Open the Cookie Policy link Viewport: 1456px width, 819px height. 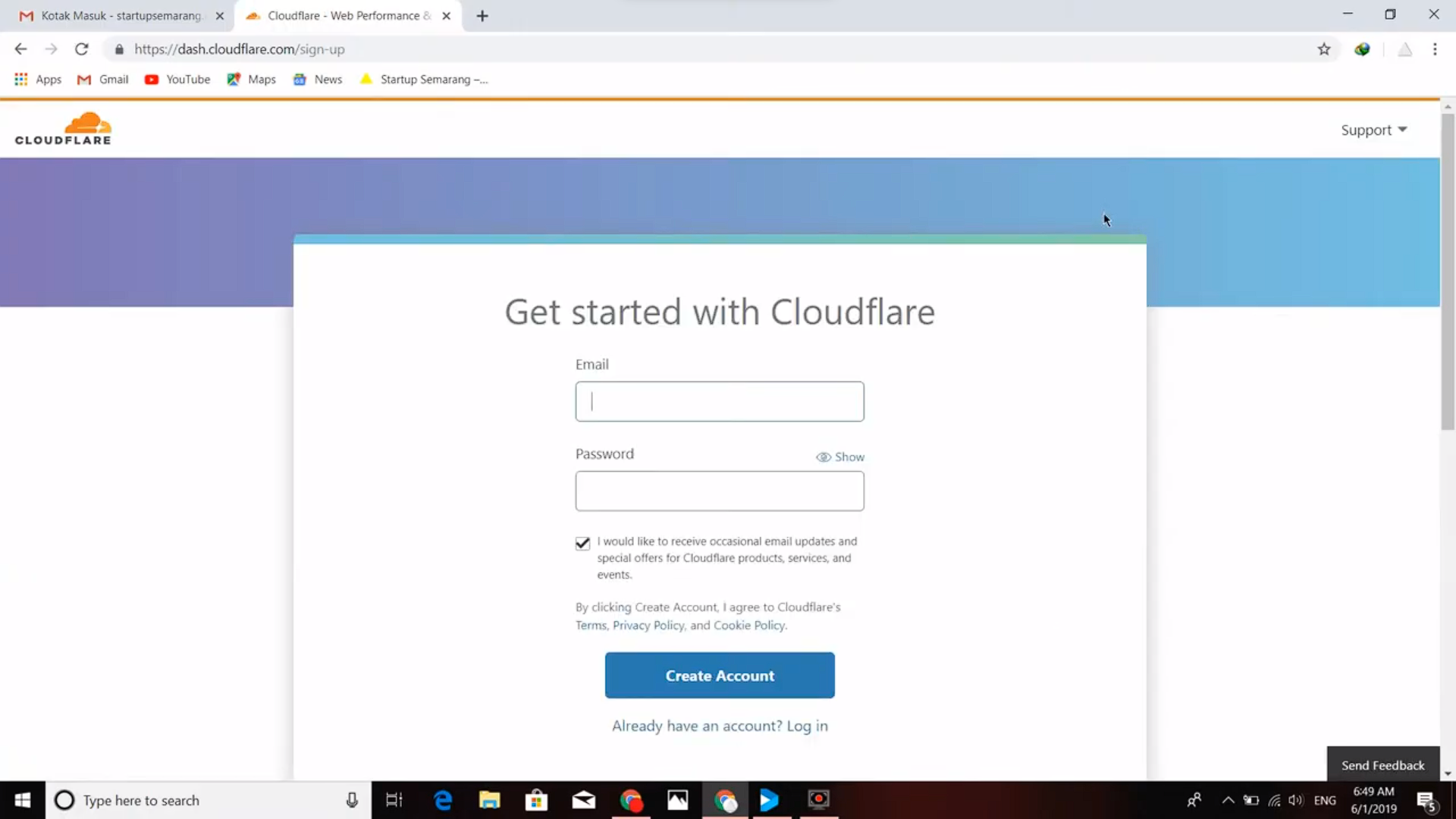coord(749,625)
